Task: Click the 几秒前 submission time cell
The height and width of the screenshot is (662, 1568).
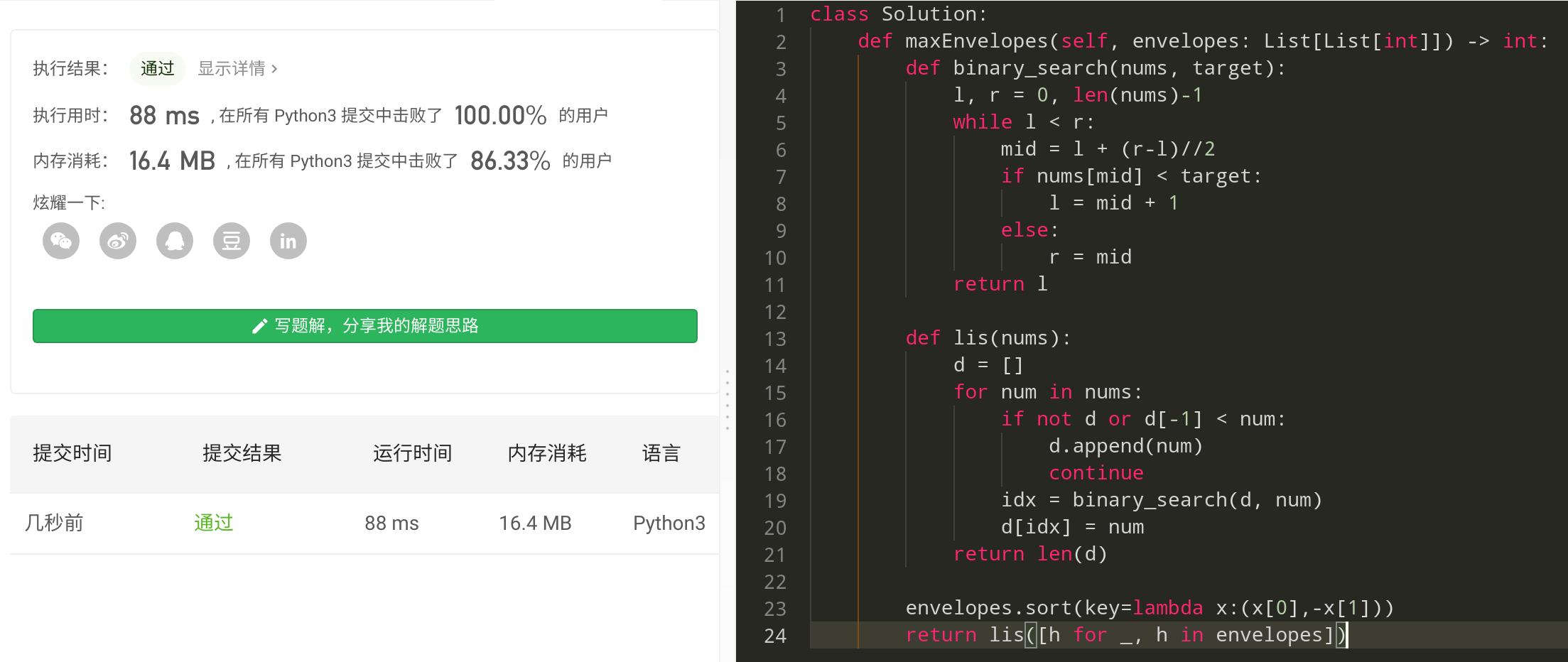Action: tap(54, 523)
